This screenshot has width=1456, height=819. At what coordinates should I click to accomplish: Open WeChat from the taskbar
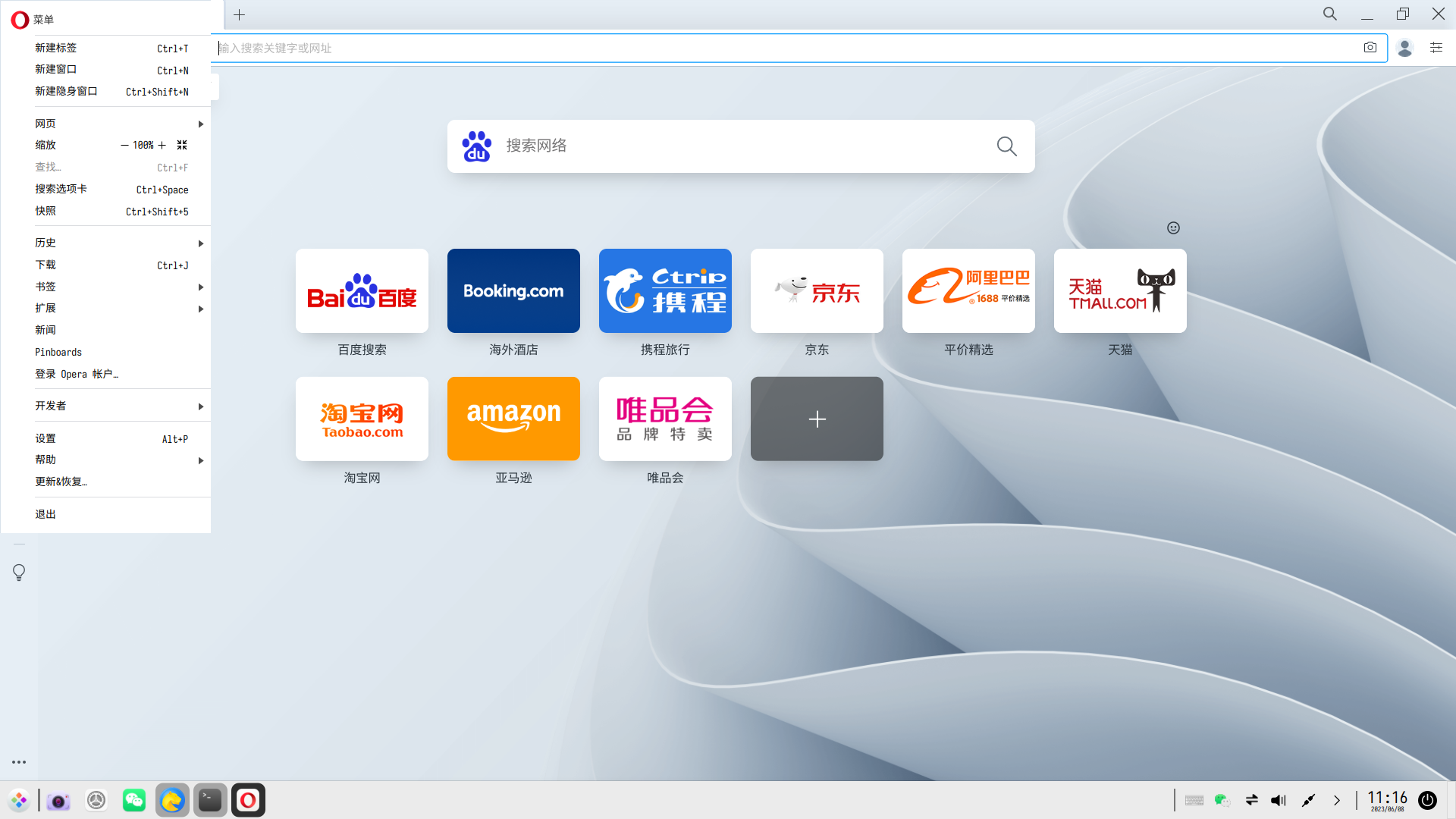tap(134, 800)
